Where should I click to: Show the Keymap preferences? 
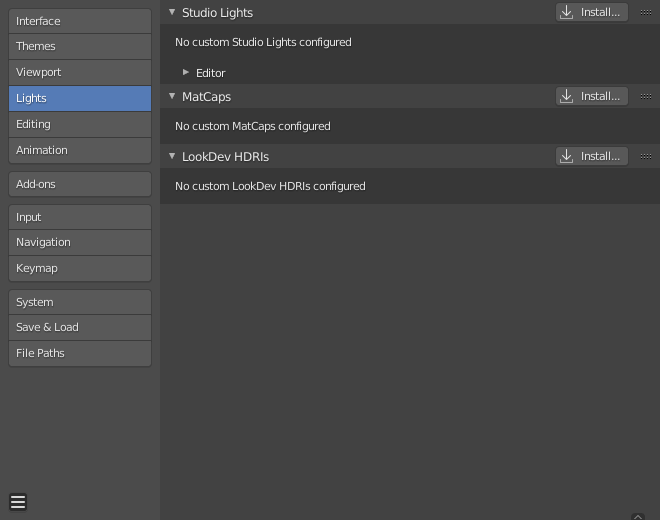click(80, 268)
